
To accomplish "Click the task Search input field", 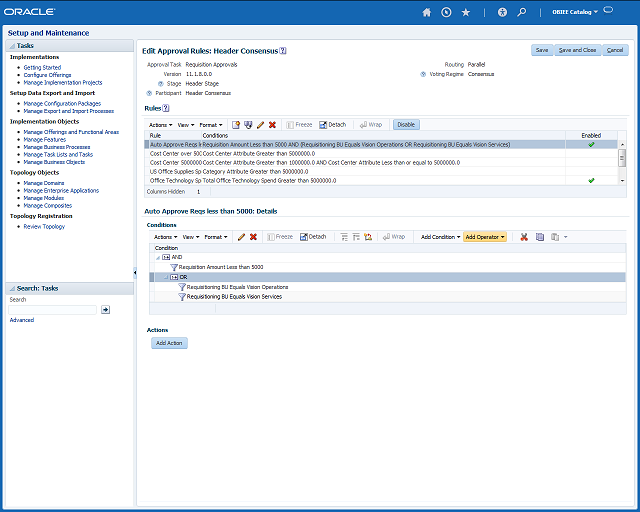I will pyautogui.click(x=52, y=310).
